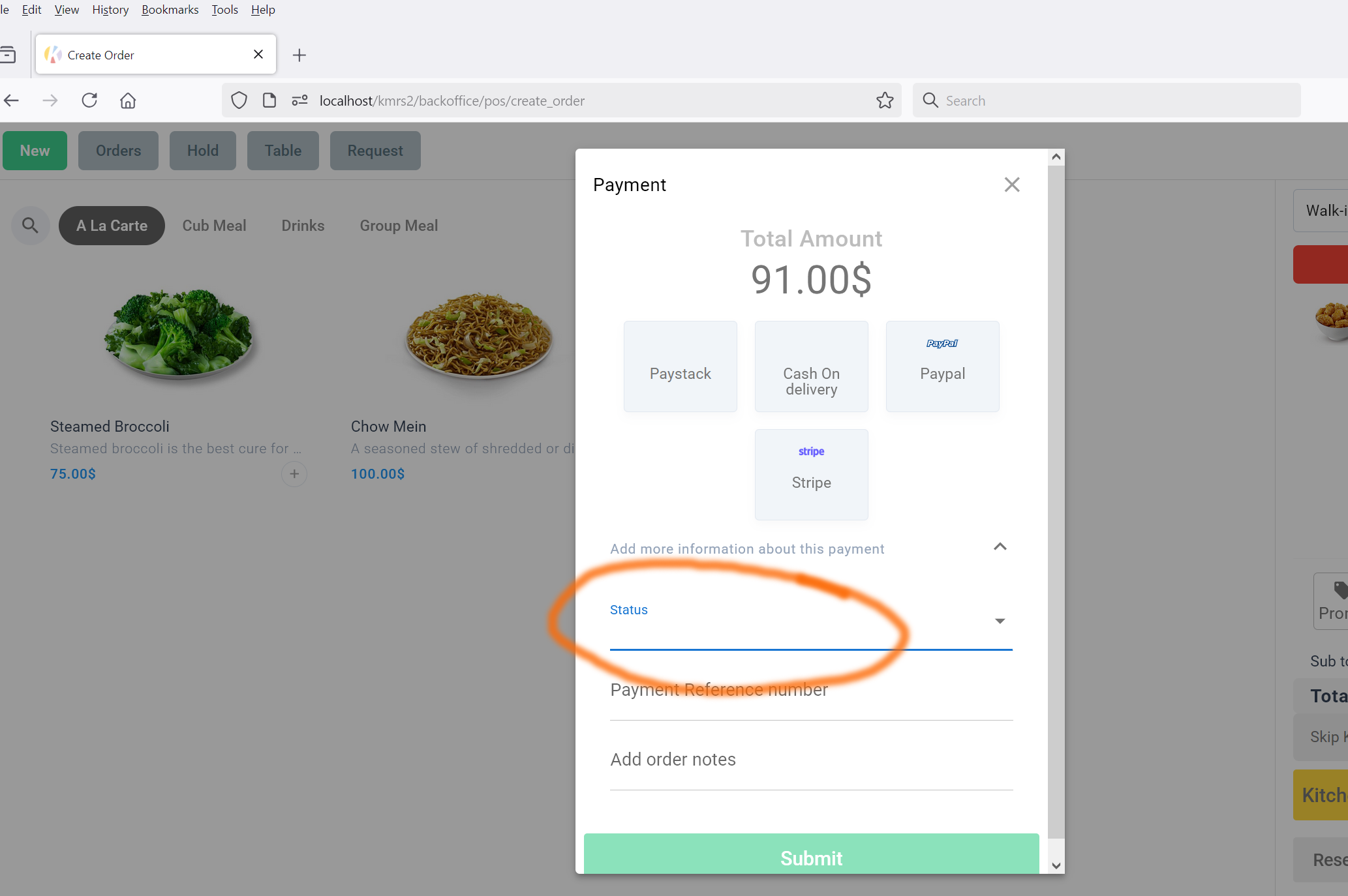
Task: Submit the payment
Action: (x=811, y=854)
